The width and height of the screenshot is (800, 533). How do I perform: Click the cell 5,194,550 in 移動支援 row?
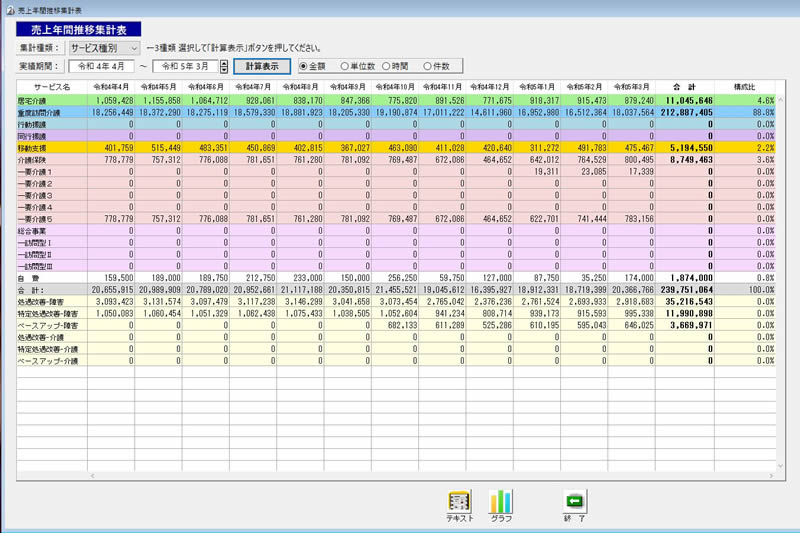pyautogui.click(x=685, y=148)
